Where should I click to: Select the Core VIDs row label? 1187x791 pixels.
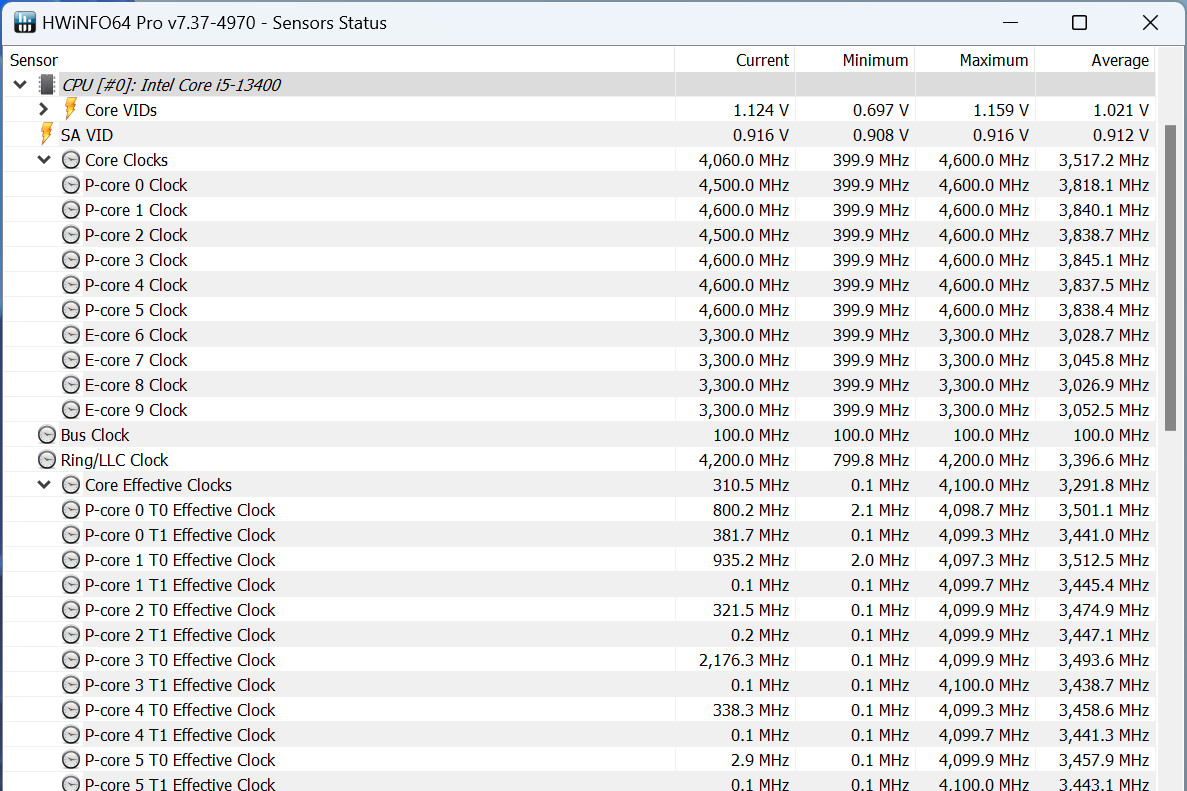point(121,110)
